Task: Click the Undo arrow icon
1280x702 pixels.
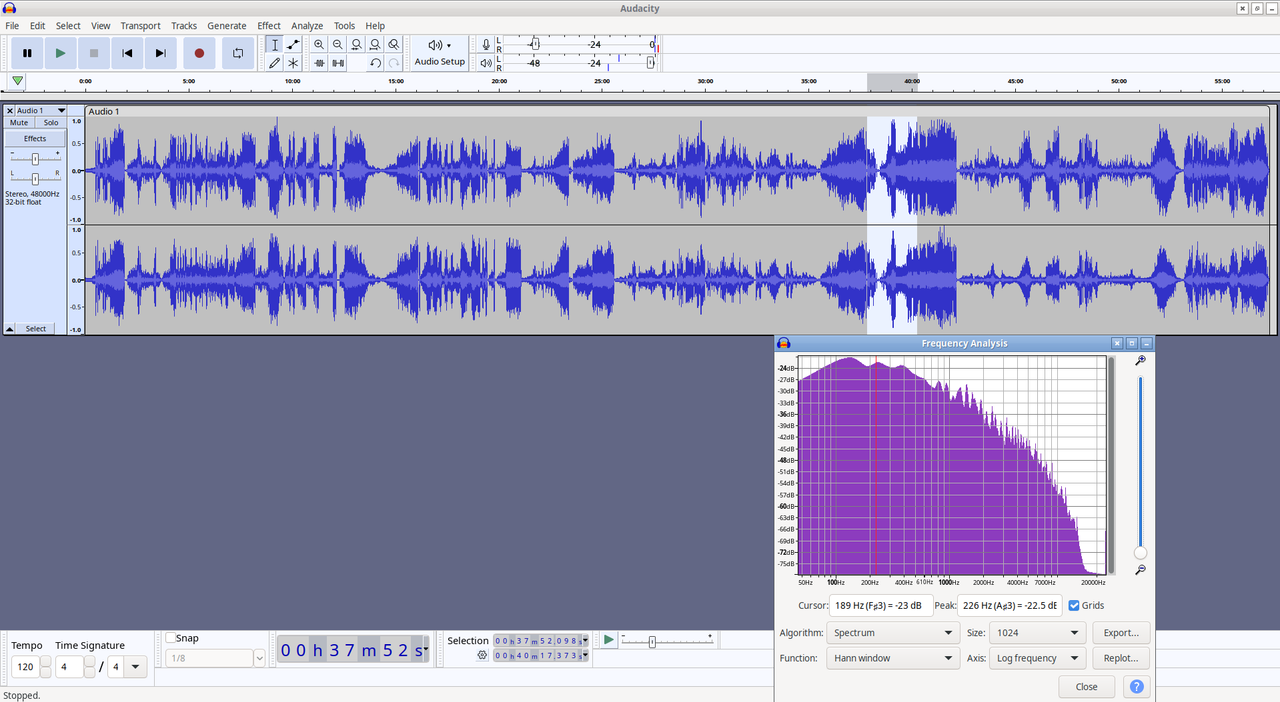Action: pyautogui.click(x=375, y=63)
